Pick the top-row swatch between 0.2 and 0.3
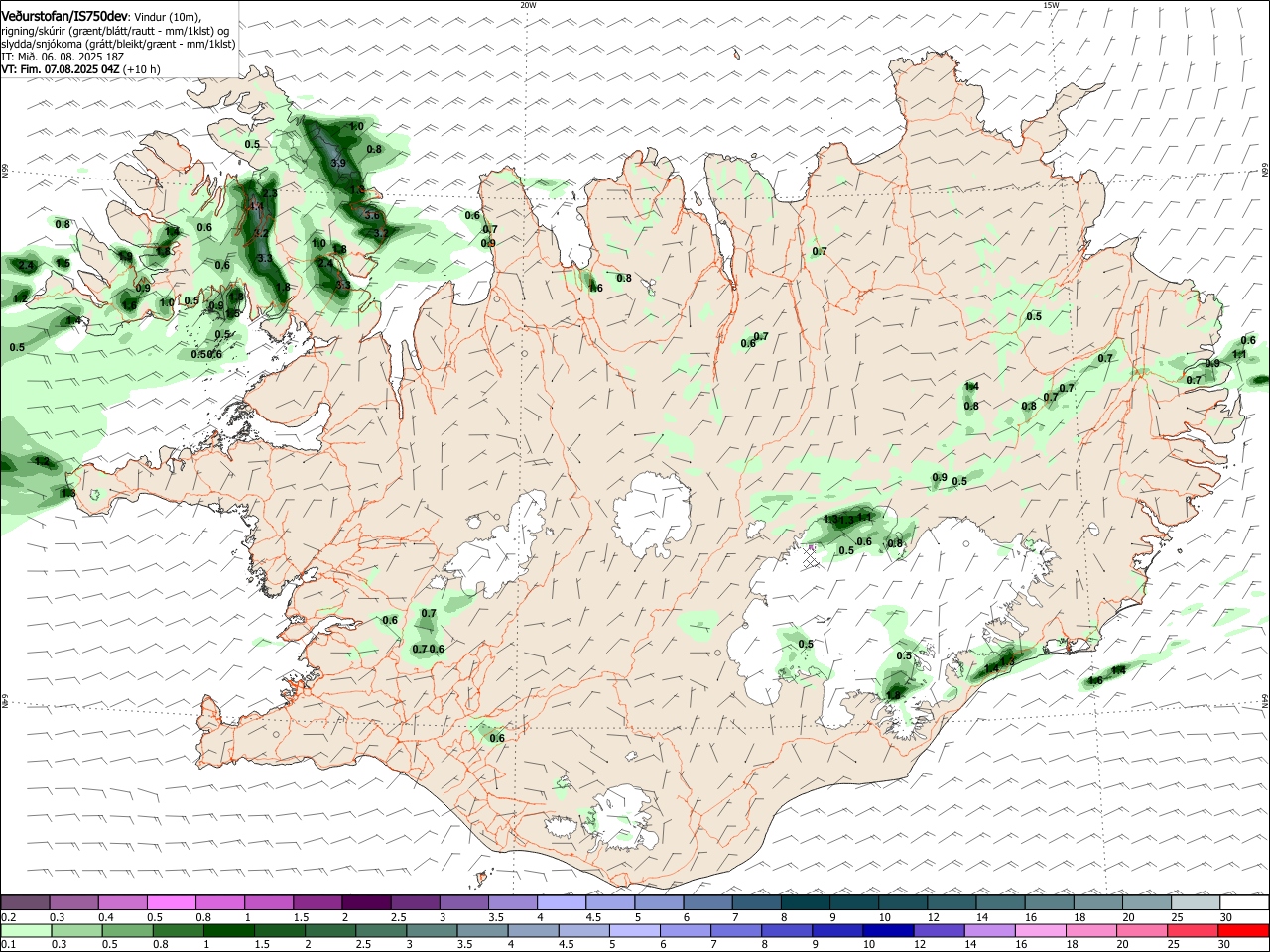Viewport: 1270px width, 952px height. [x=26, y=902]
